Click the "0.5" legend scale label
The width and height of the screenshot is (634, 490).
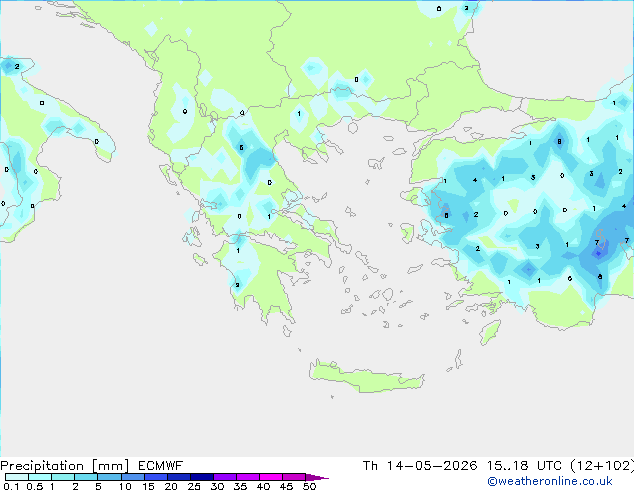[x=35, y=486]
